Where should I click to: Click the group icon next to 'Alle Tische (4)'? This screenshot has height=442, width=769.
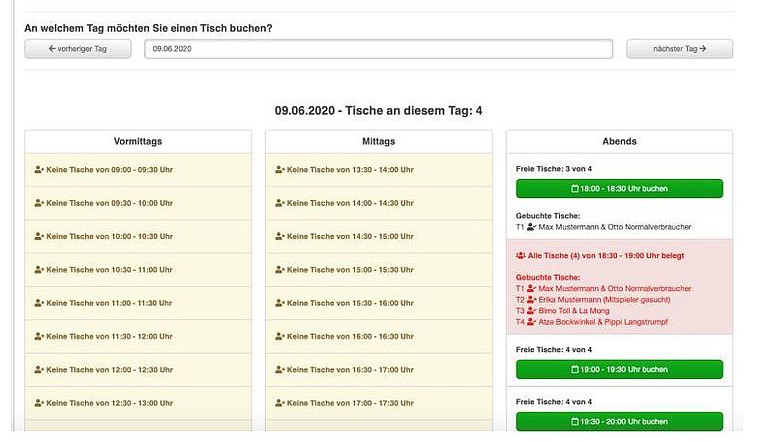pos(521,256)
